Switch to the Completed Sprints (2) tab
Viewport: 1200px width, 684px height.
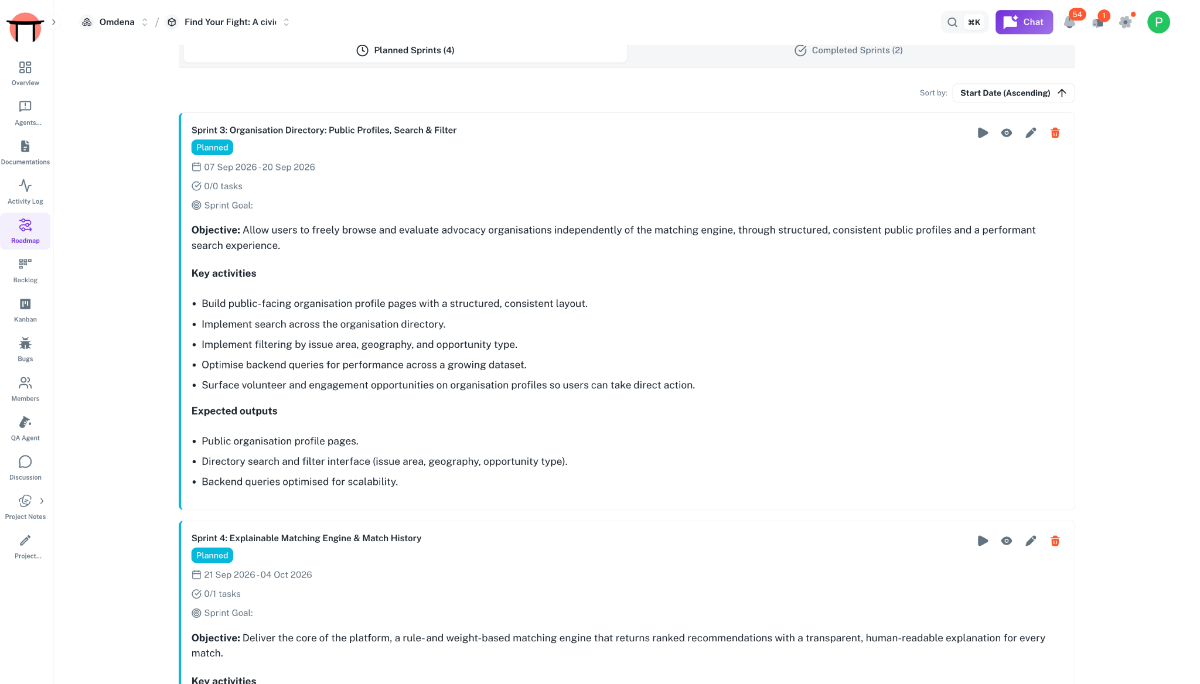pyautogui.click(x=848, y=50)
